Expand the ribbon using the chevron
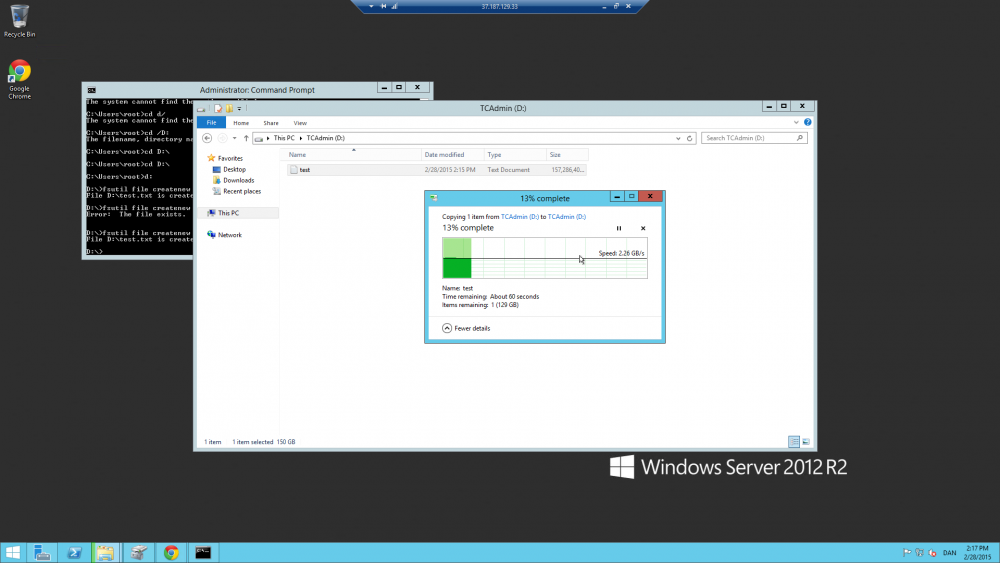 coord(799,122)
